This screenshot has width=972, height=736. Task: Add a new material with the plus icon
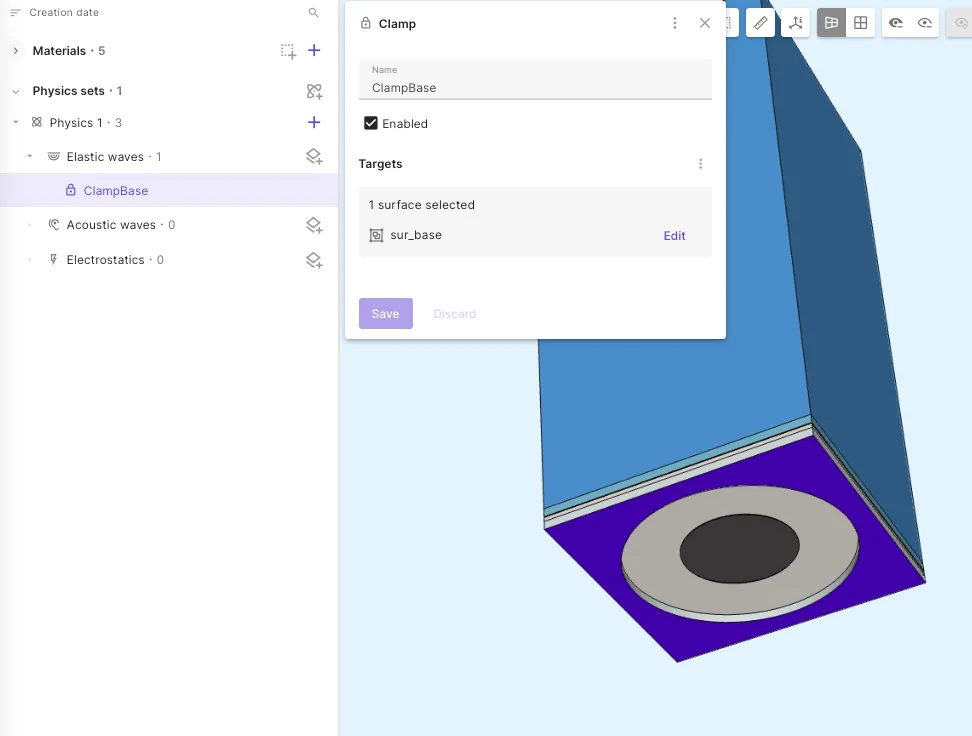tap(314, 50)
